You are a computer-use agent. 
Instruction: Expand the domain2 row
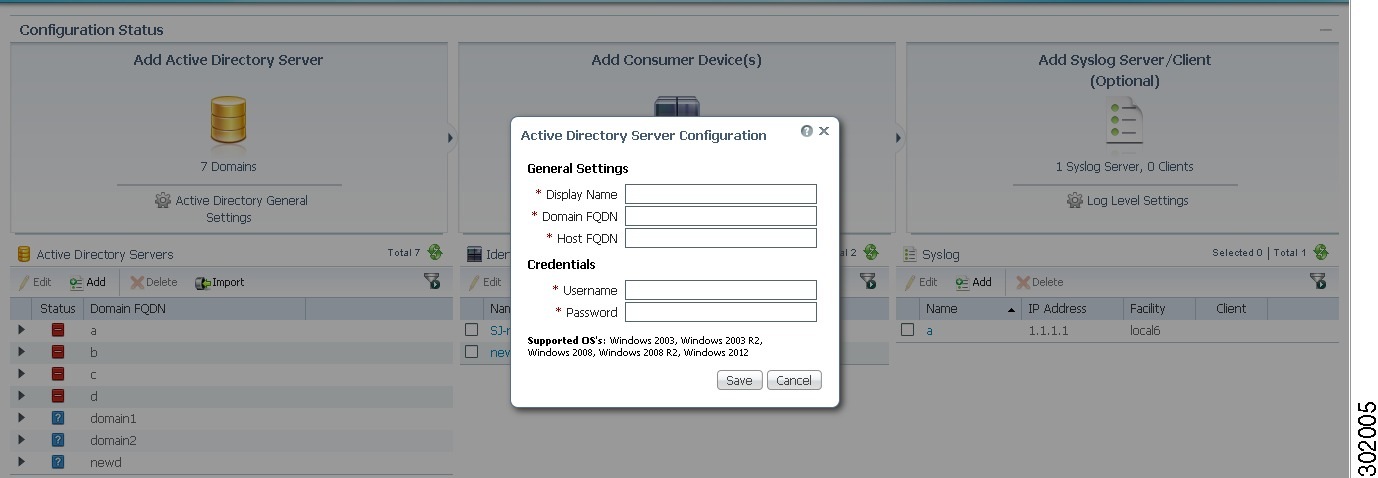(21, 440)
